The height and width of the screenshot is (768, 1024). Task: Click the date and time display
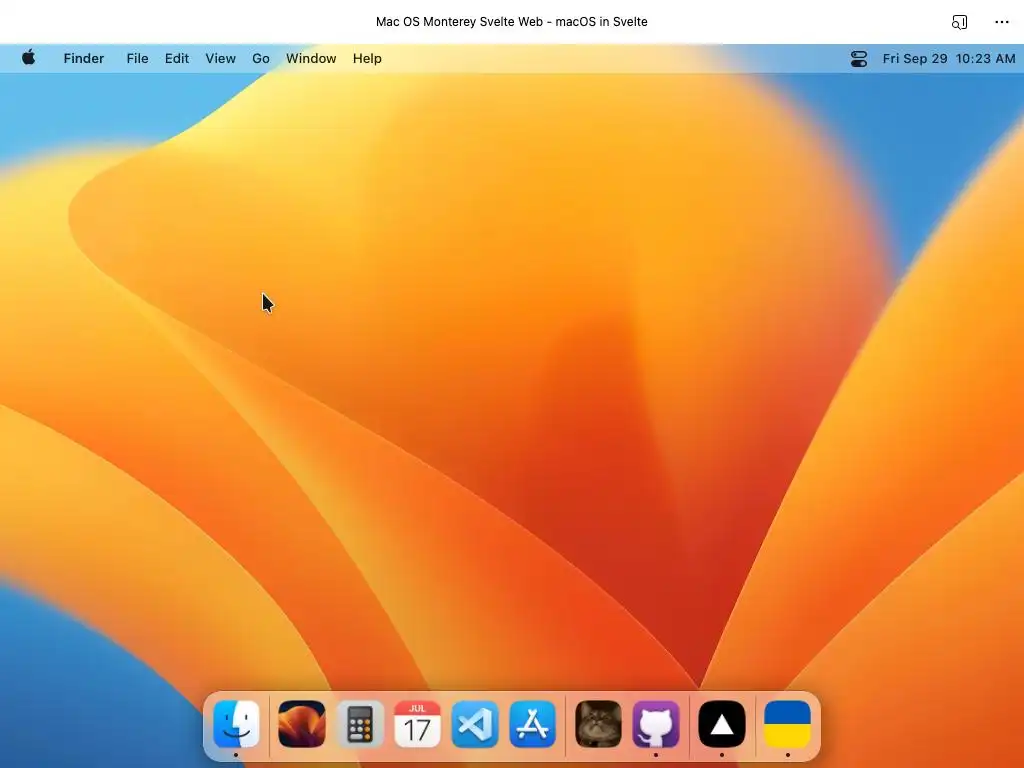pos(949,59)
